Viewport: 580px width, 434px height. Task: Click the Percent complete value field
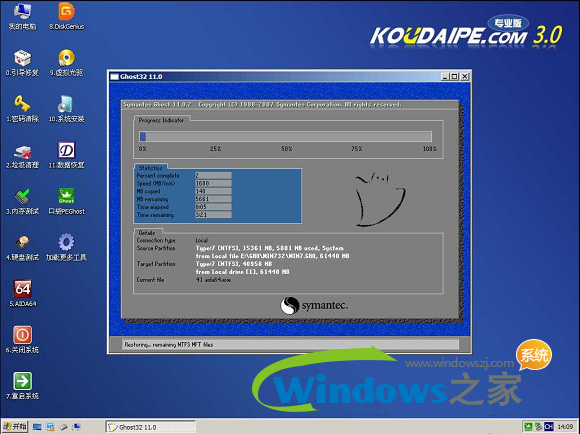point(213,175)
